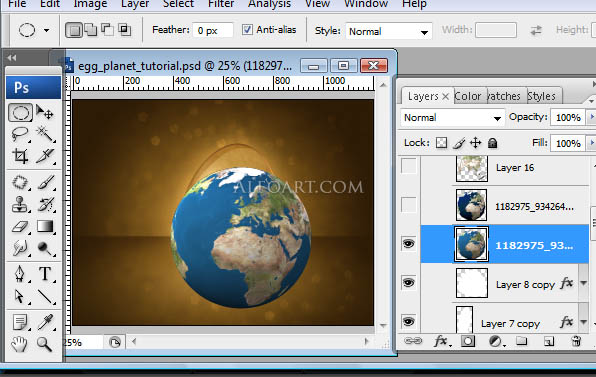596x377 pixels.
Task: Select the Smudge tool
Action: click(x=20, y=248)
